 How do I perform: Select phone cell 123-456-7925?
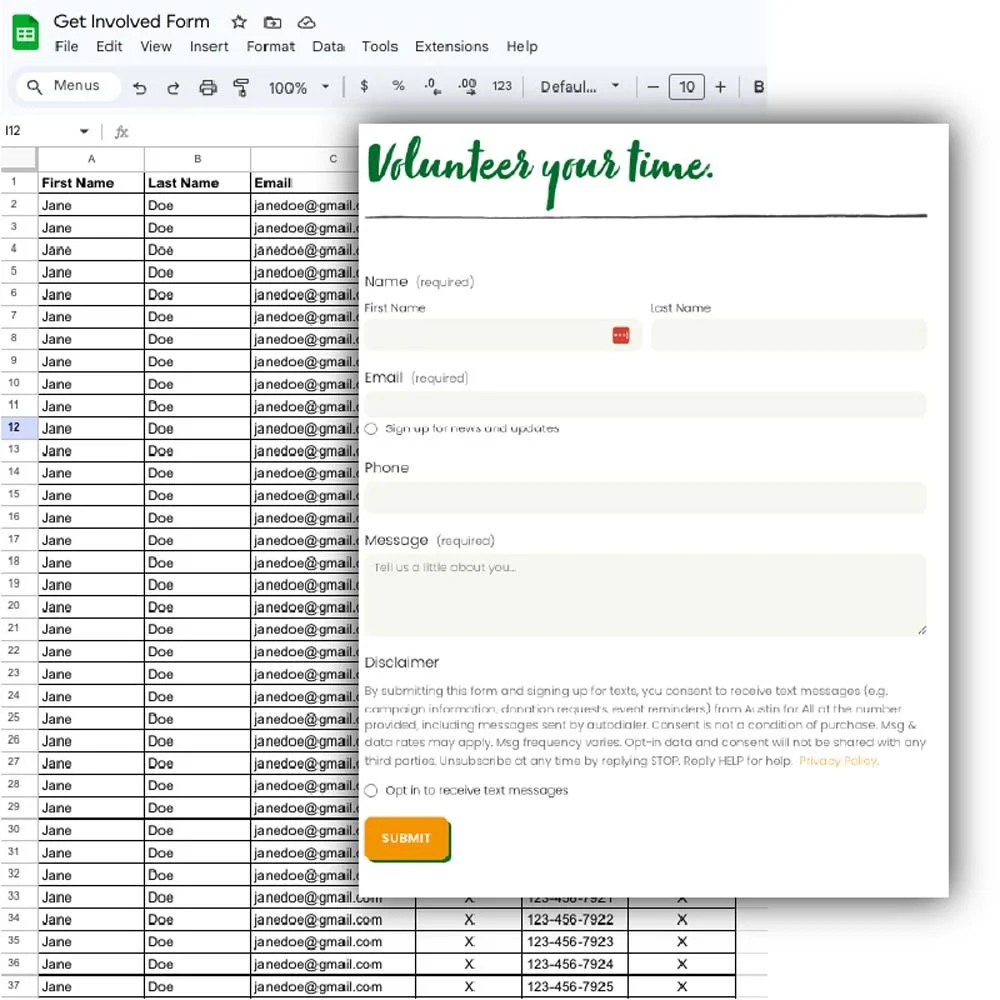click(575, 987)
